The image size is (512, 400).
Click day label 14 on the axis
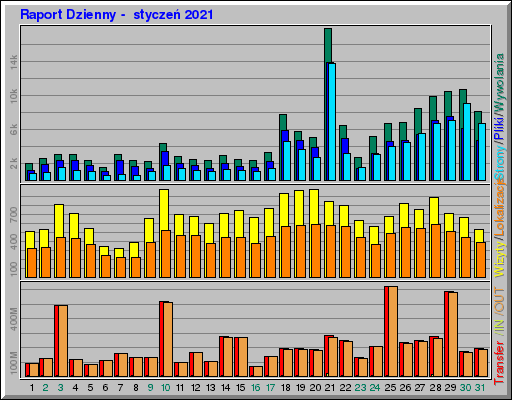point(225,388)
